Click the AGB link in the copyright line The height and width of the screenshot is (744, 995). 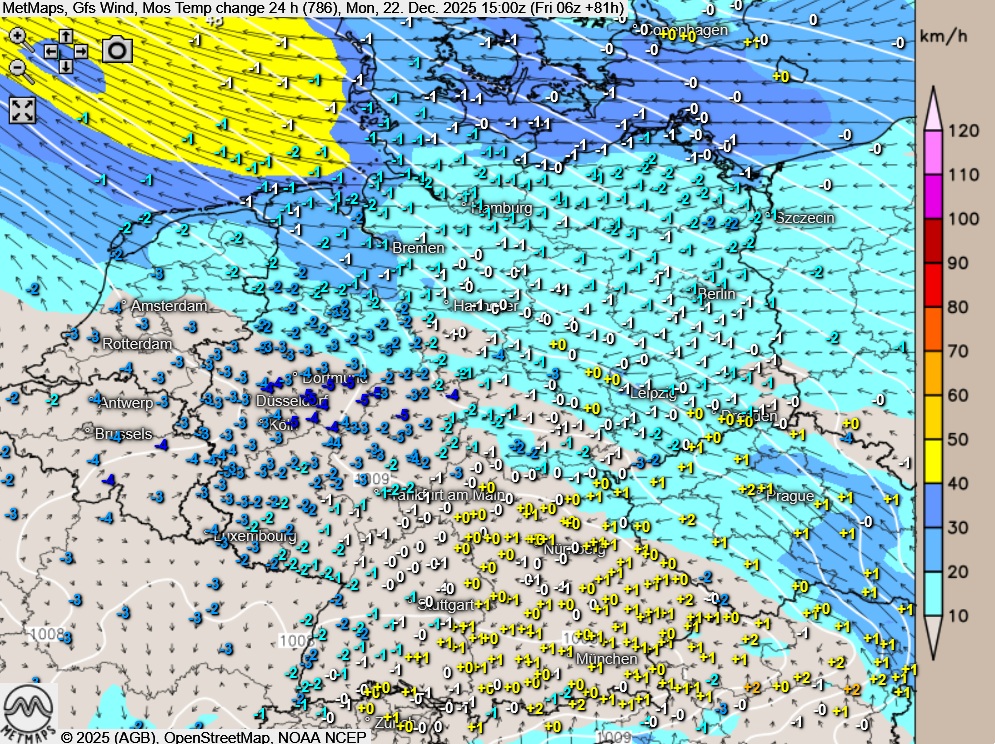[122, 737]
